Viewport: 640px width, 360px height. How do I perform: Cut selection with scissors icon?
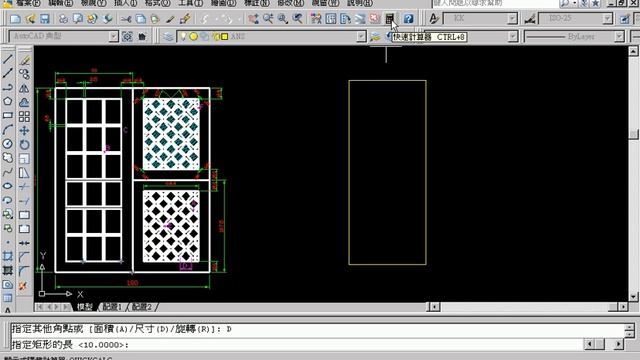point(126,18)
